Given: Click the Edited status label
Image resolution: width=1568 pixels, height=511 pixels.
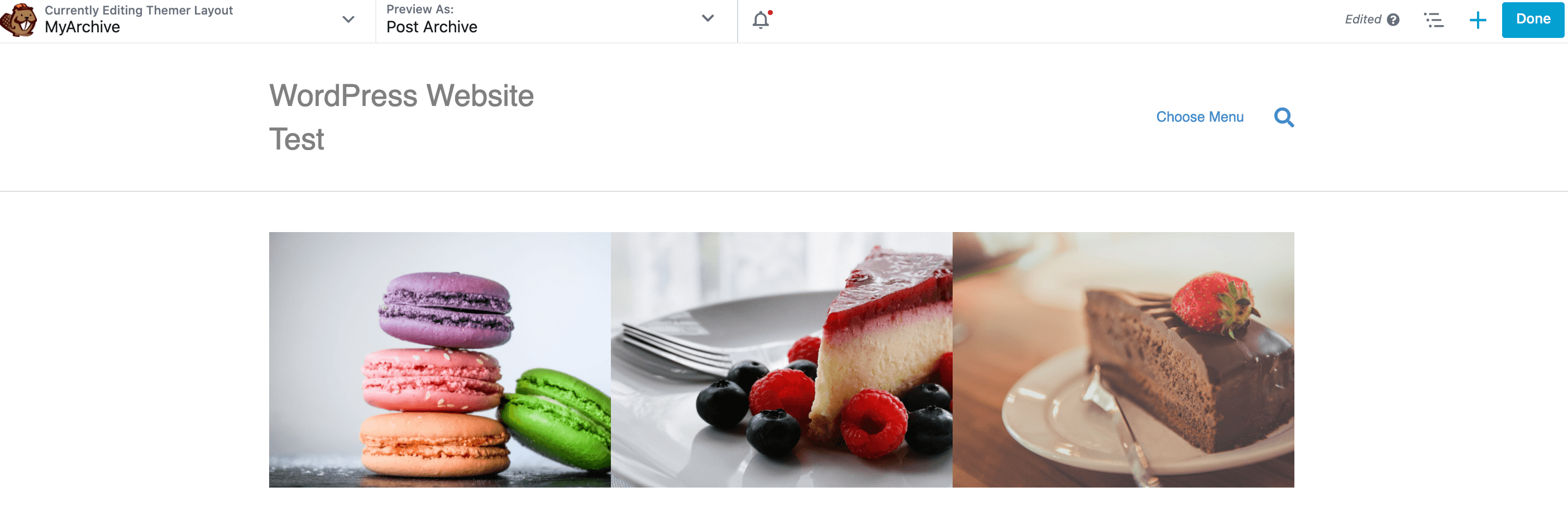Looking at the screenshot, I should pyautogui.click(x=1363, y=20).
